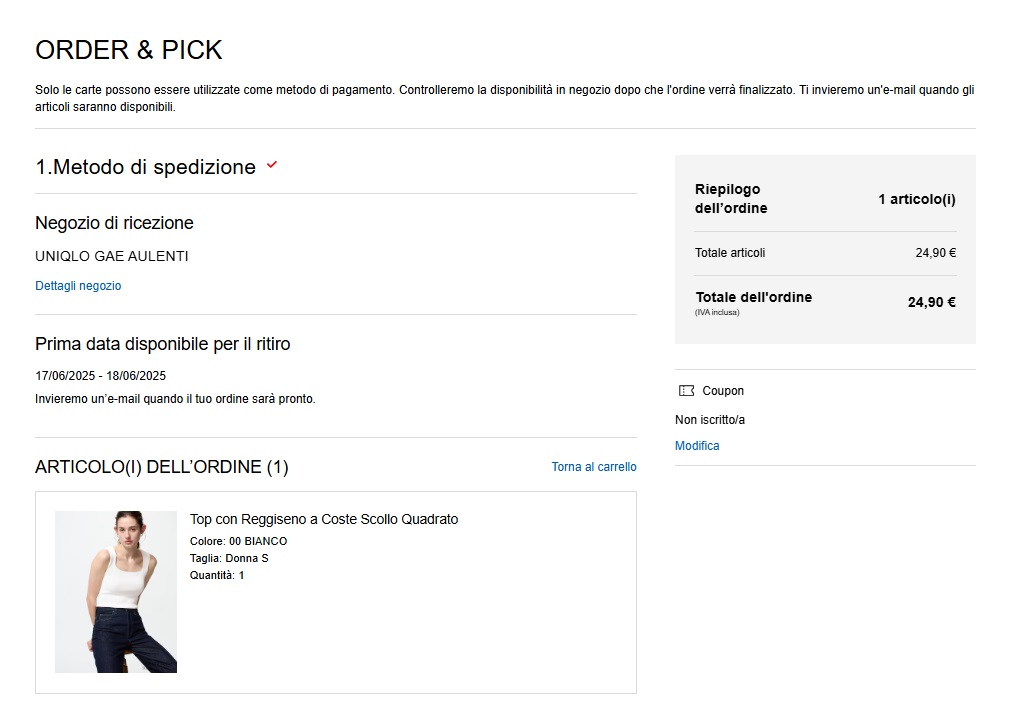The width and height of the screenshot is (1030, 720).
Task: Click the ARTICOLO(I) DELL'ORDINE (1) heading
Action: pos(162,467)
